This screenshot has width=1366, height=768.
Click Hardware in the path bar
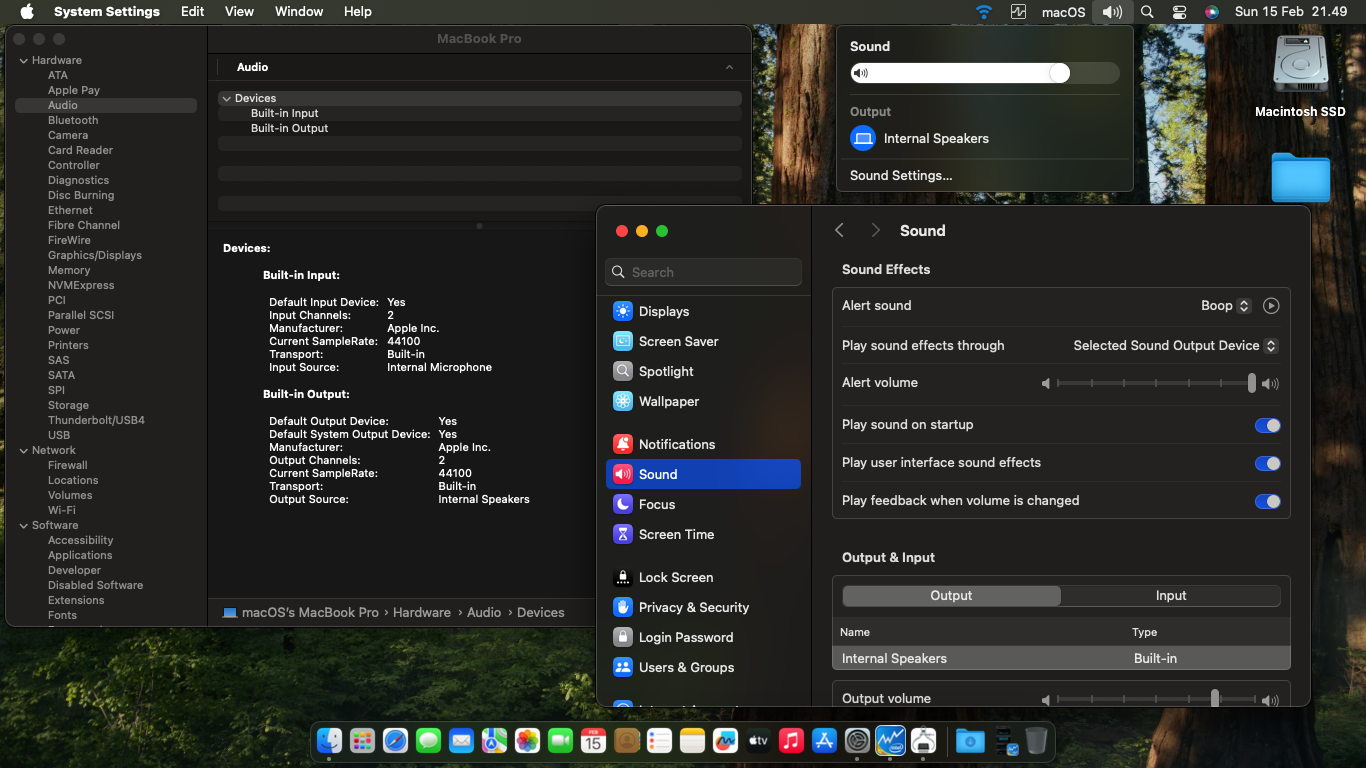(422, 612)
